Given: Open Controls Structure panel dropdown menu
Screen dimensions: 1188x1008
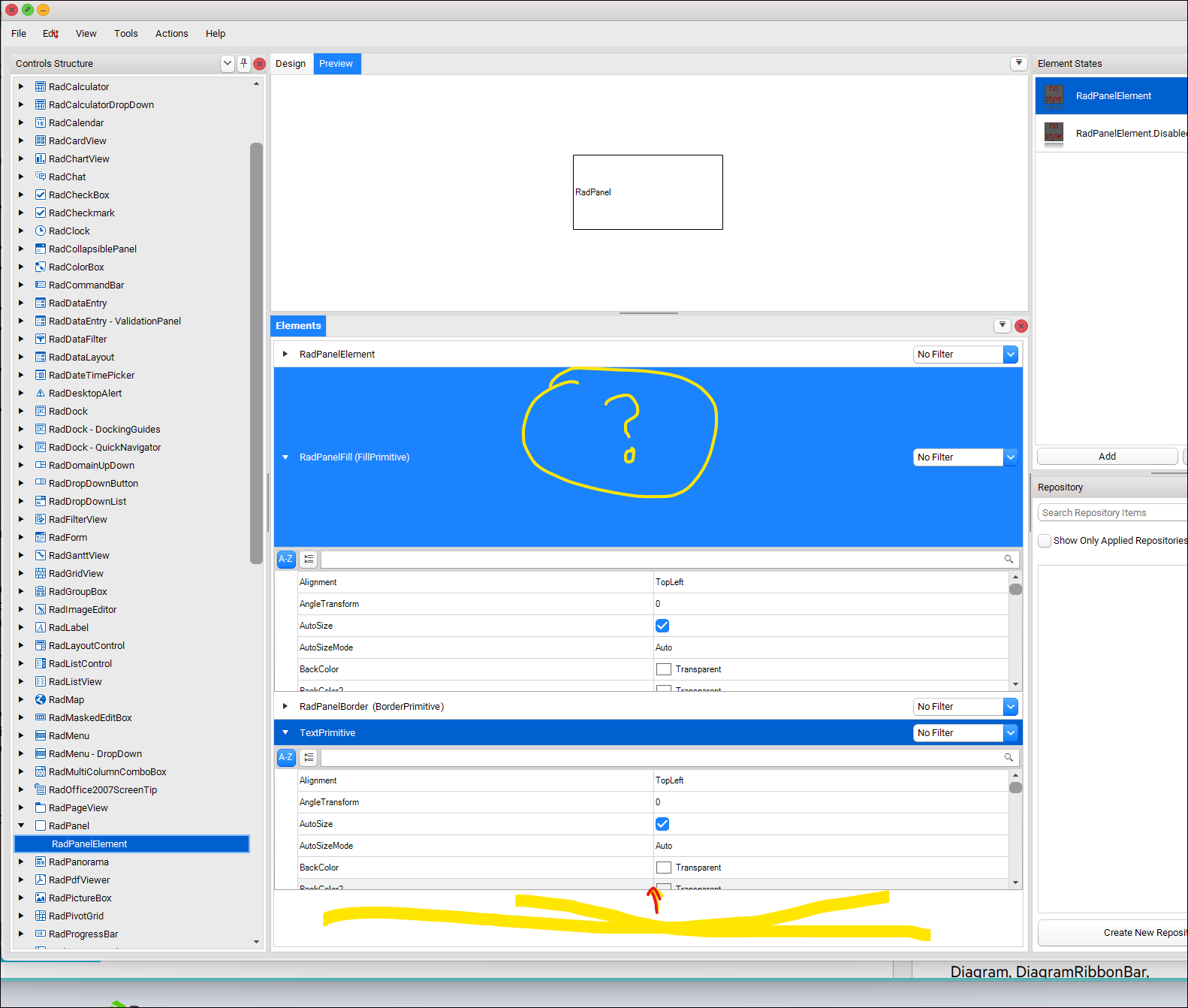Looking at the screenshot, I should tap(228, 64).
